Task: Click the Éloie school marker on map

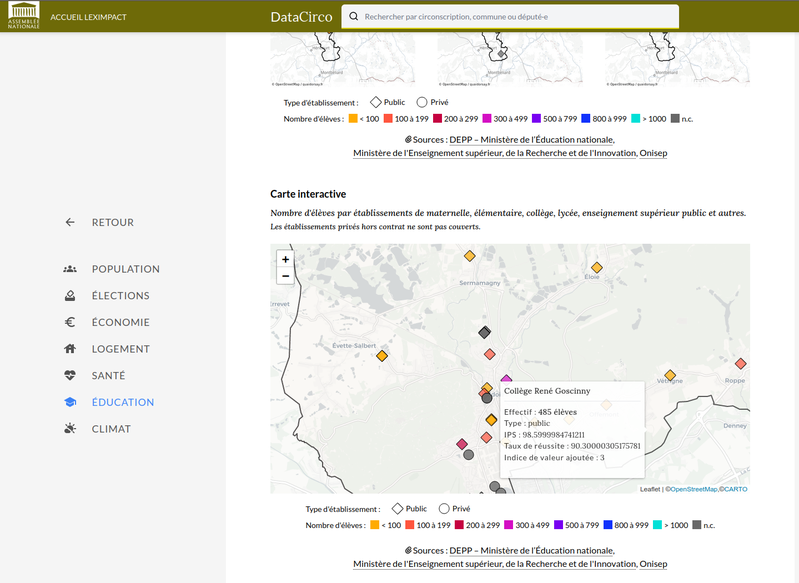Action: [x=597, y=268]
